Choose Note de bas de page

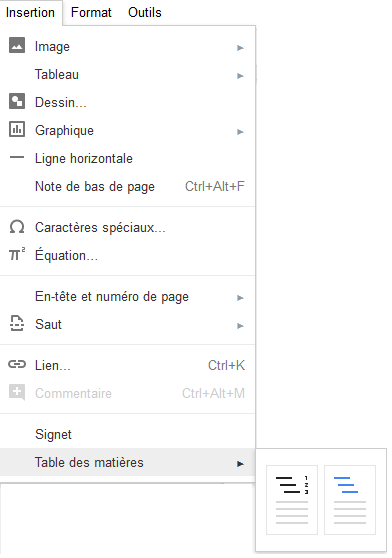[128, 186]
